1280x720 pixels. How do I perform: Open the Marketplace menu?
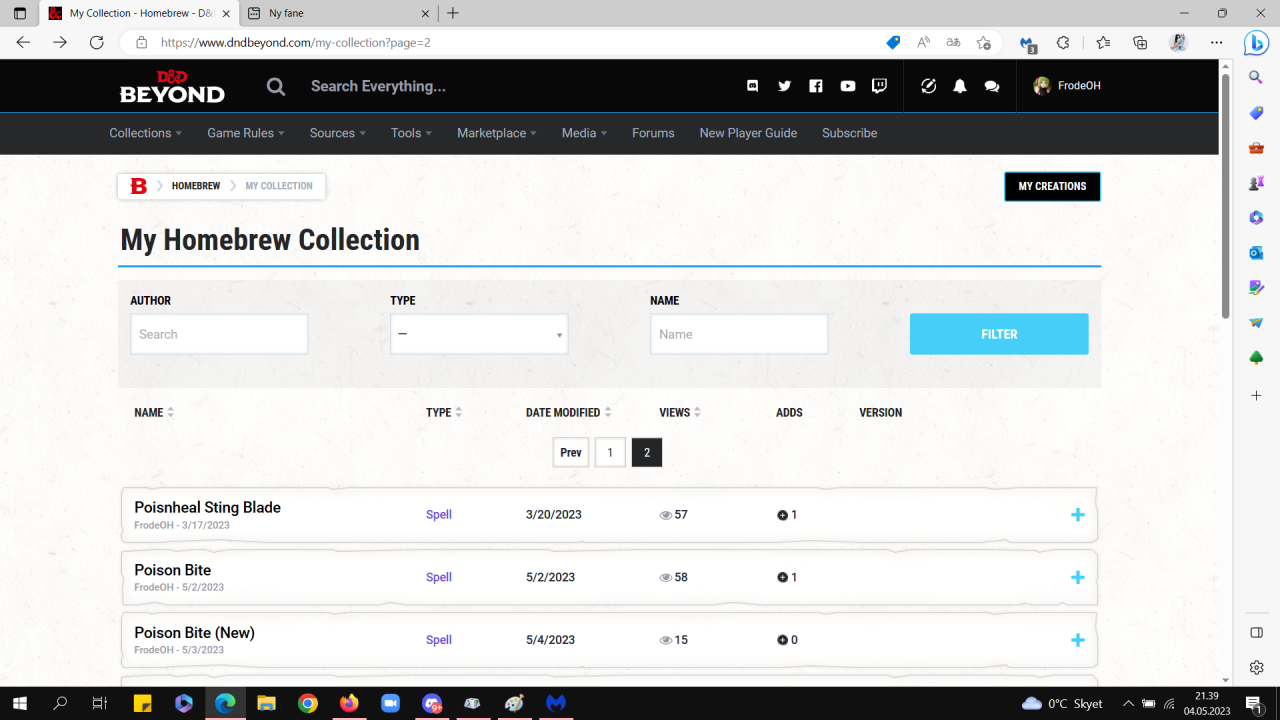click(496, 133)
